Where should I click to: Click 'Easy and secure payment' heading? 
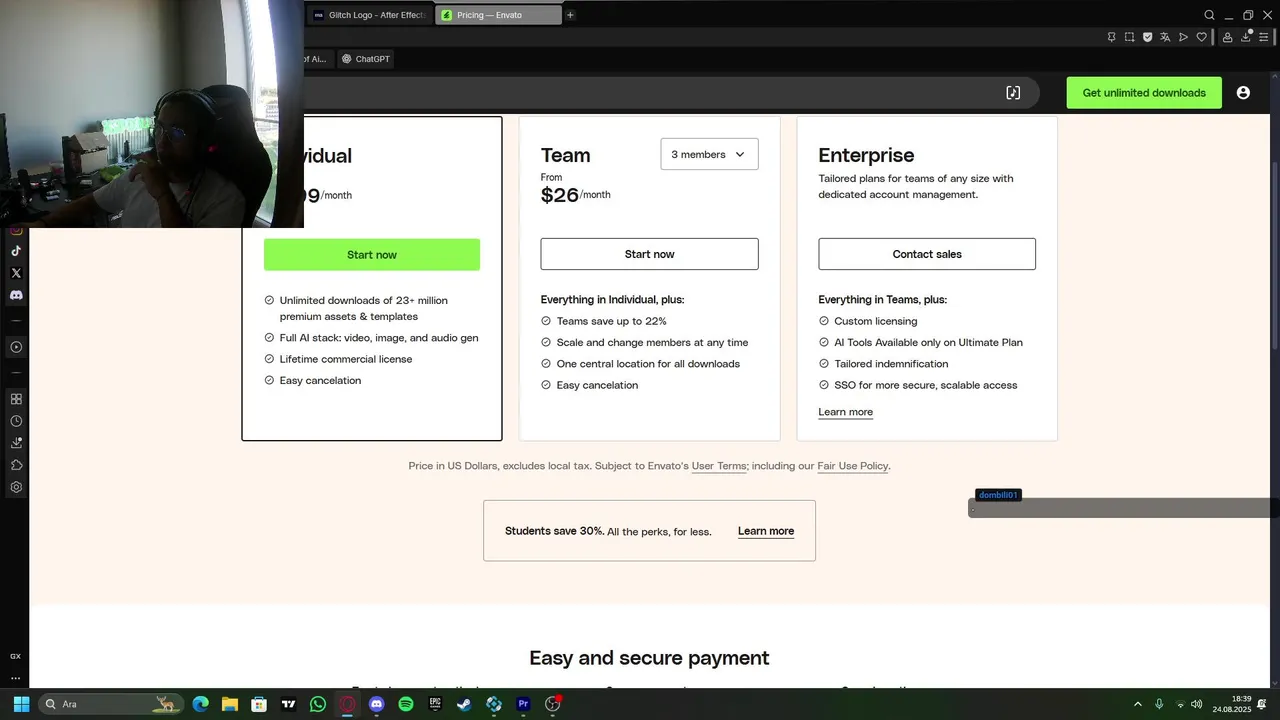tap(649, 658)
